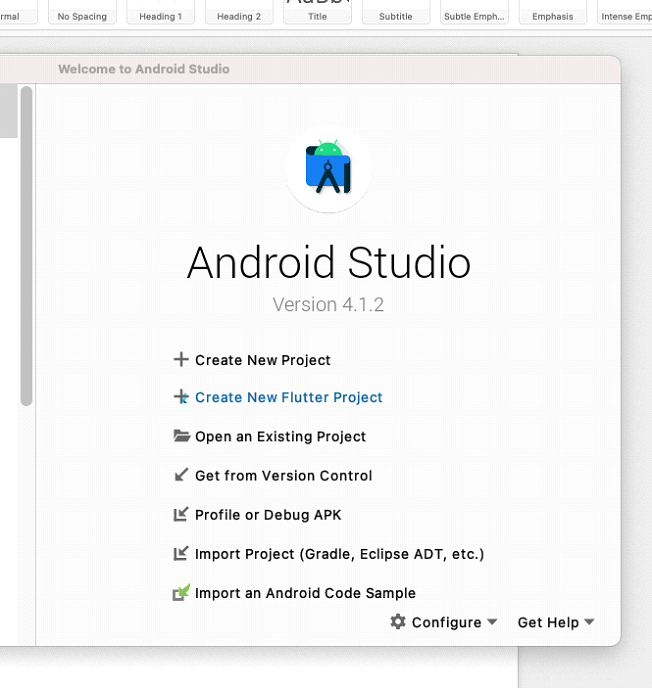This screenshot has width=652, height=688.
Task: Choose Import Project (Gradle, Eclipse ADT, etc.)
Action: (339, 554)
